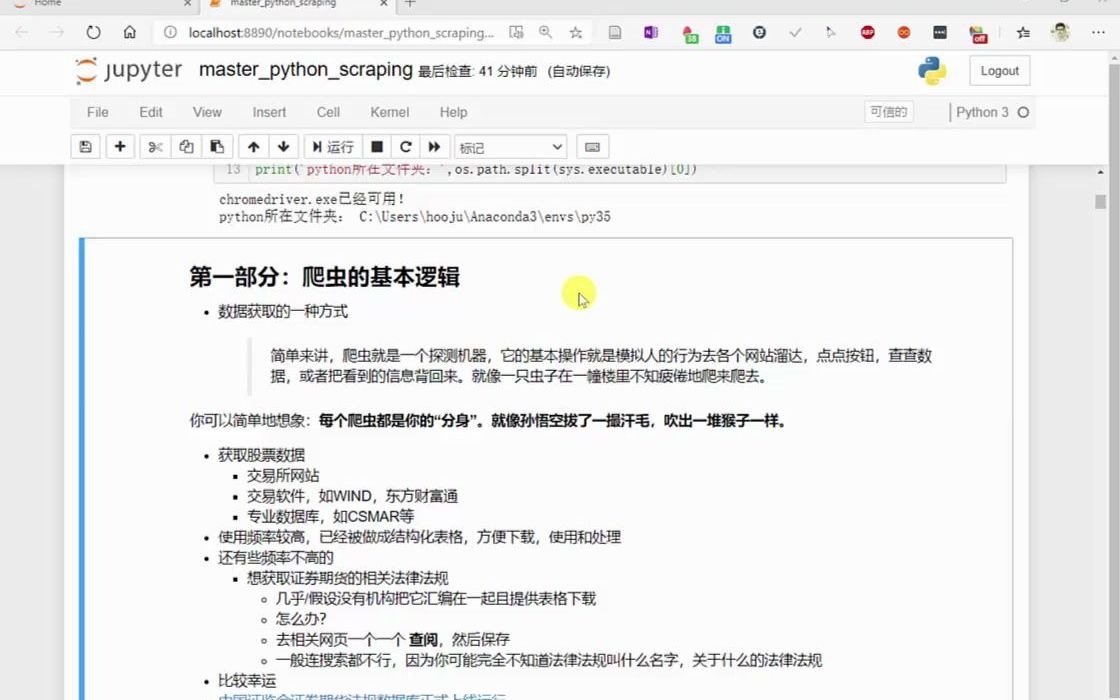Click in the browser address bar

click(x=350, y=32)
